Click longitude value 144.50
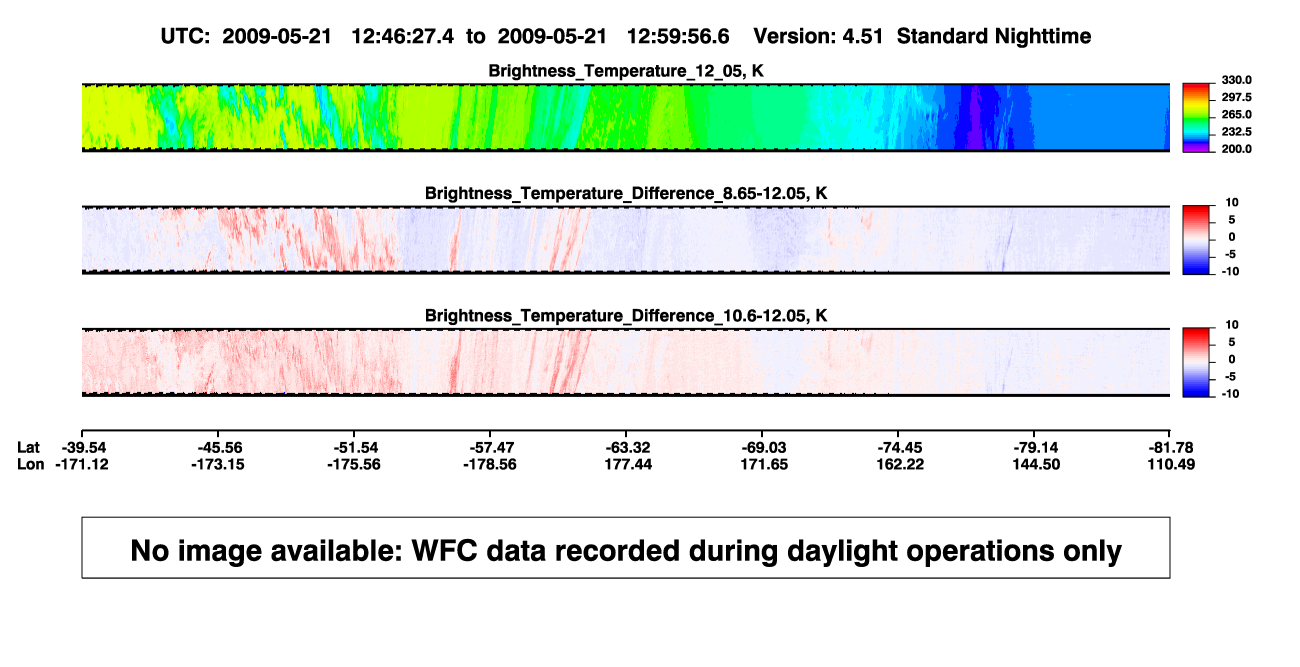The image size is (1300, 667). [1035, 464]
